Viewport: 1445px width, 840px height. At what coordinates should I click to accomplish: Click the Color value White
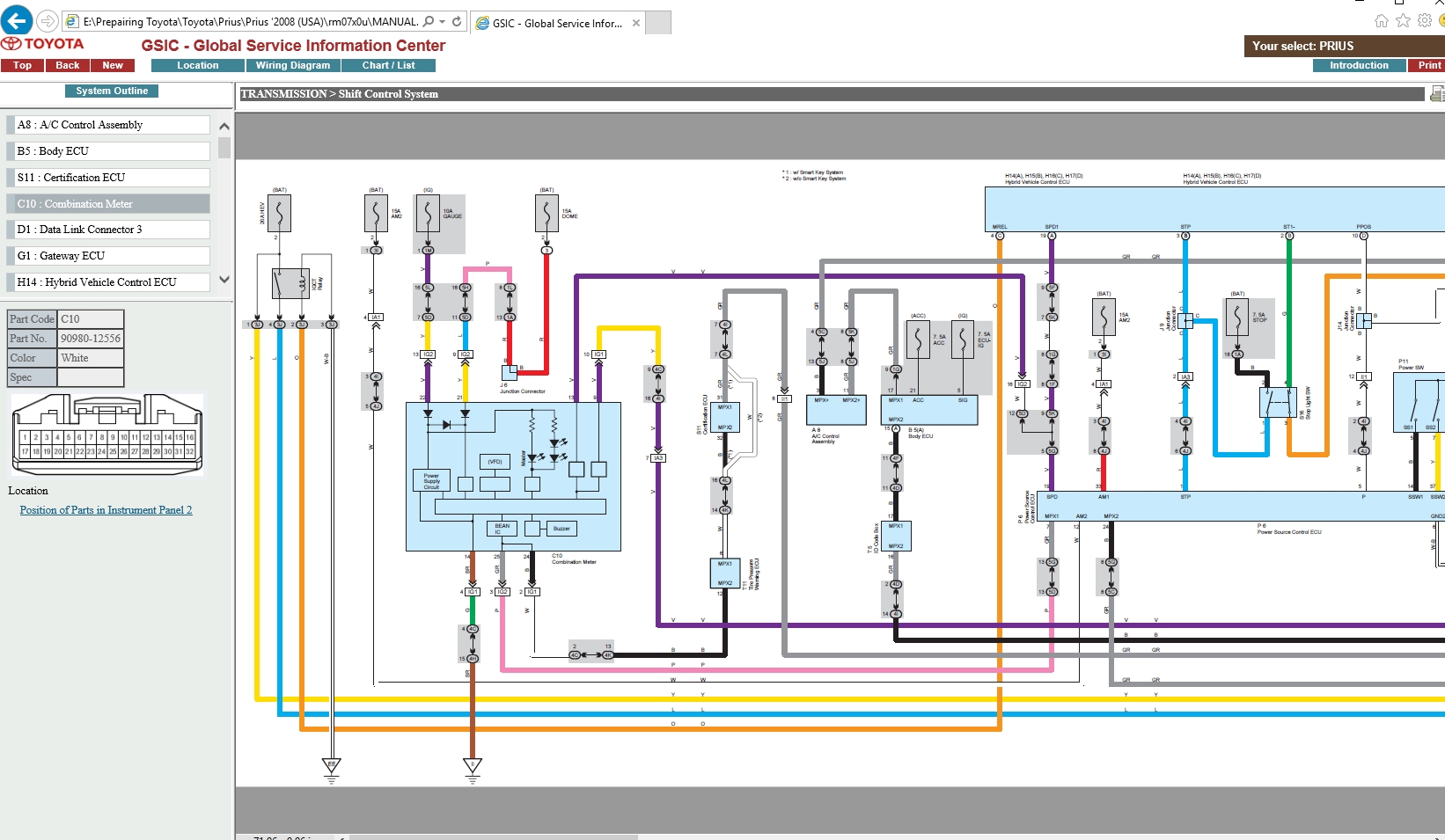[x=91, y=358]
